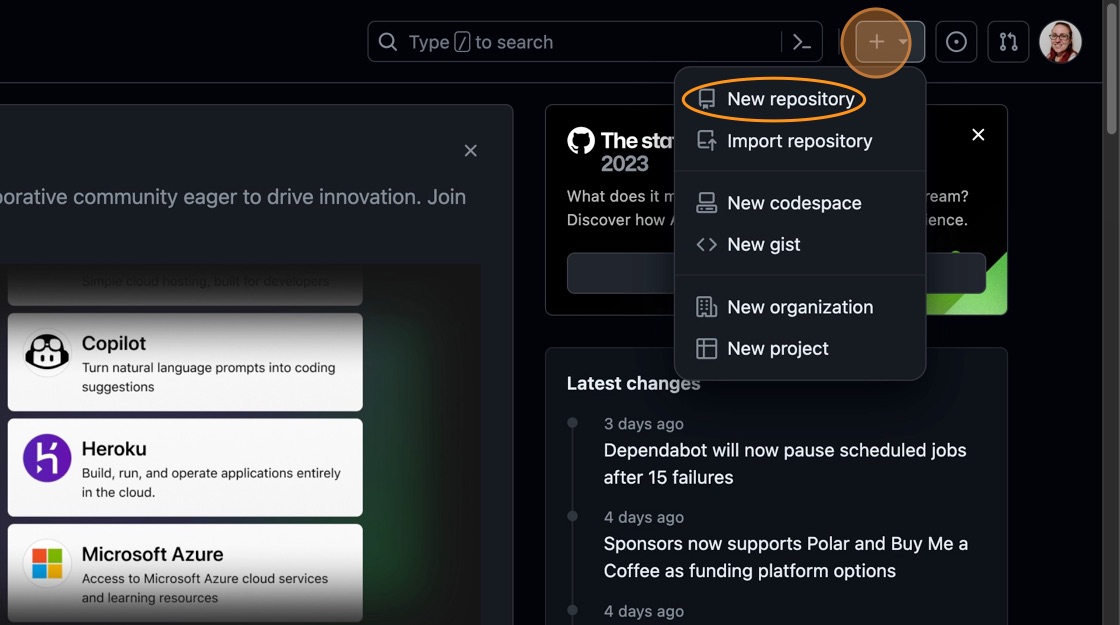The width and height of the screenshot is (1120, 625).
Task: Select New repository from the menu
Action: (x=789, y=98)
